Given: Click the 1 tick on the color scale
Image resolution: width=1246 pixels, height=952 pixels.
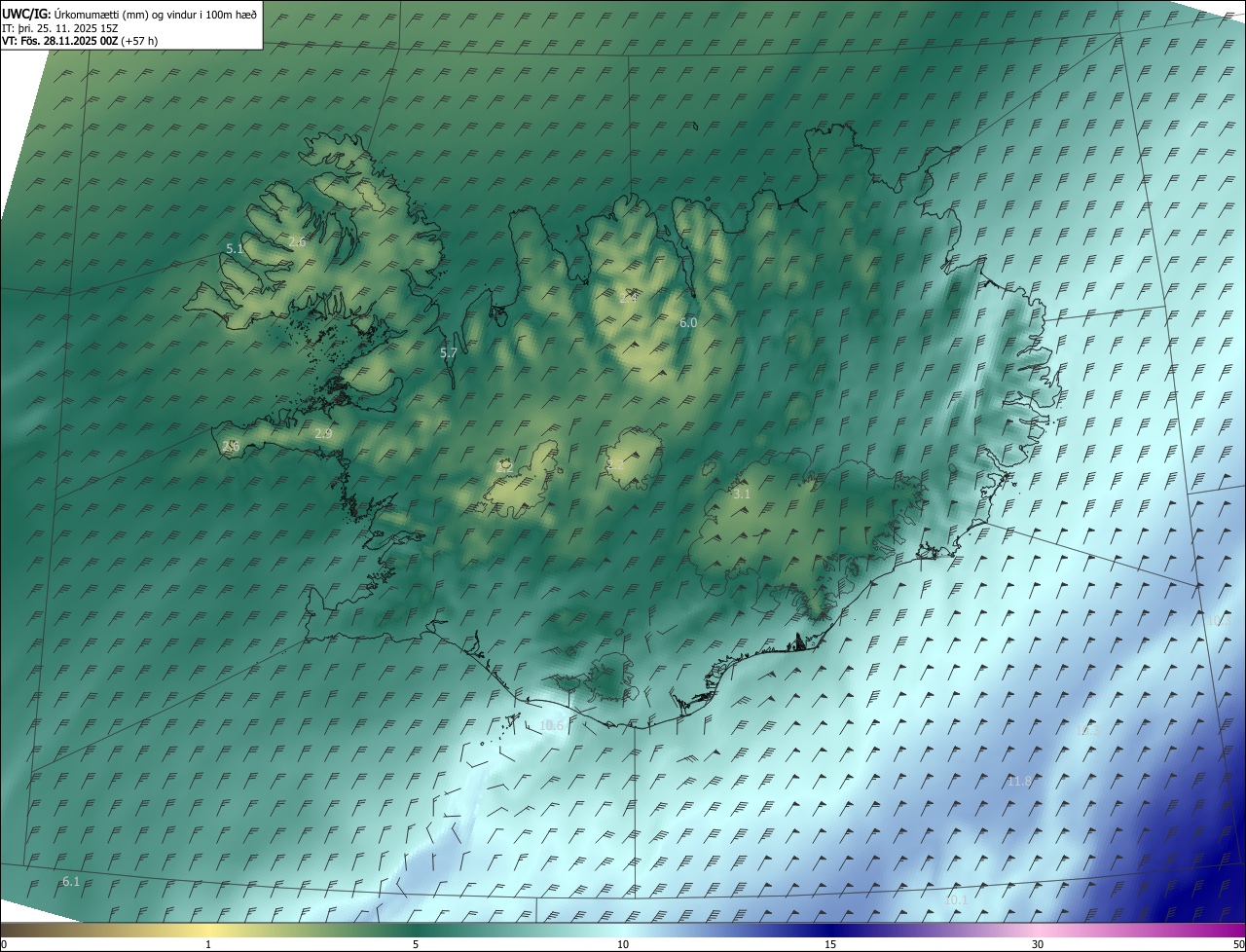Looking at the screenshot, I should pyautogui.click(x=208, y=944).
